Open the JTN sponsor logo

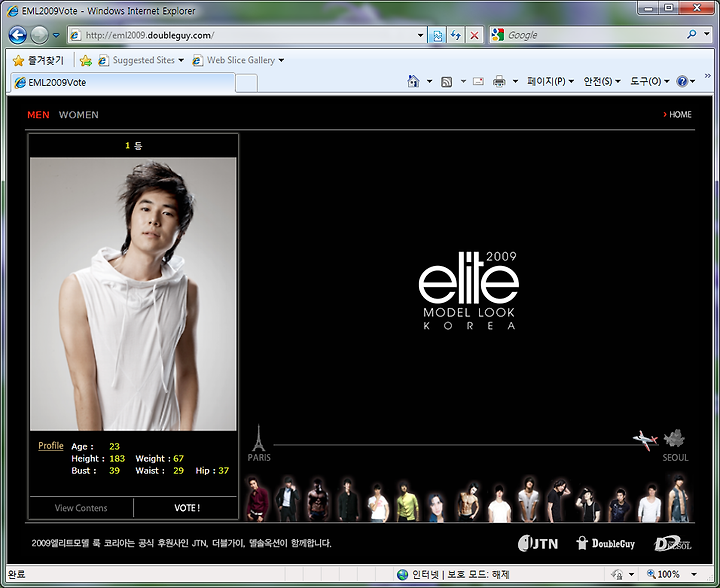point(538,543)
